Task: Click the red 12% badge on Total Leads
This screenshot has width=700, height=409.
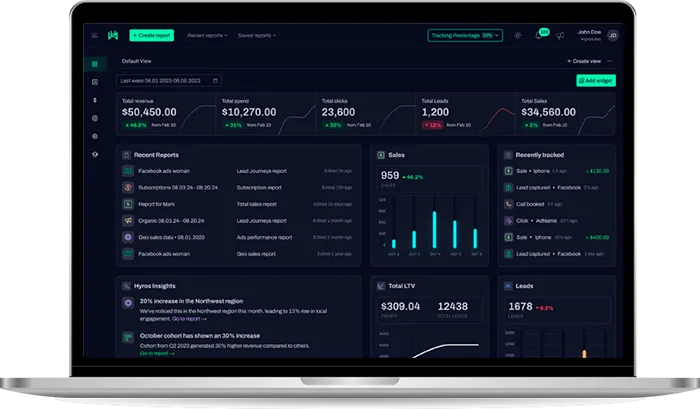Action: [433, 125]
